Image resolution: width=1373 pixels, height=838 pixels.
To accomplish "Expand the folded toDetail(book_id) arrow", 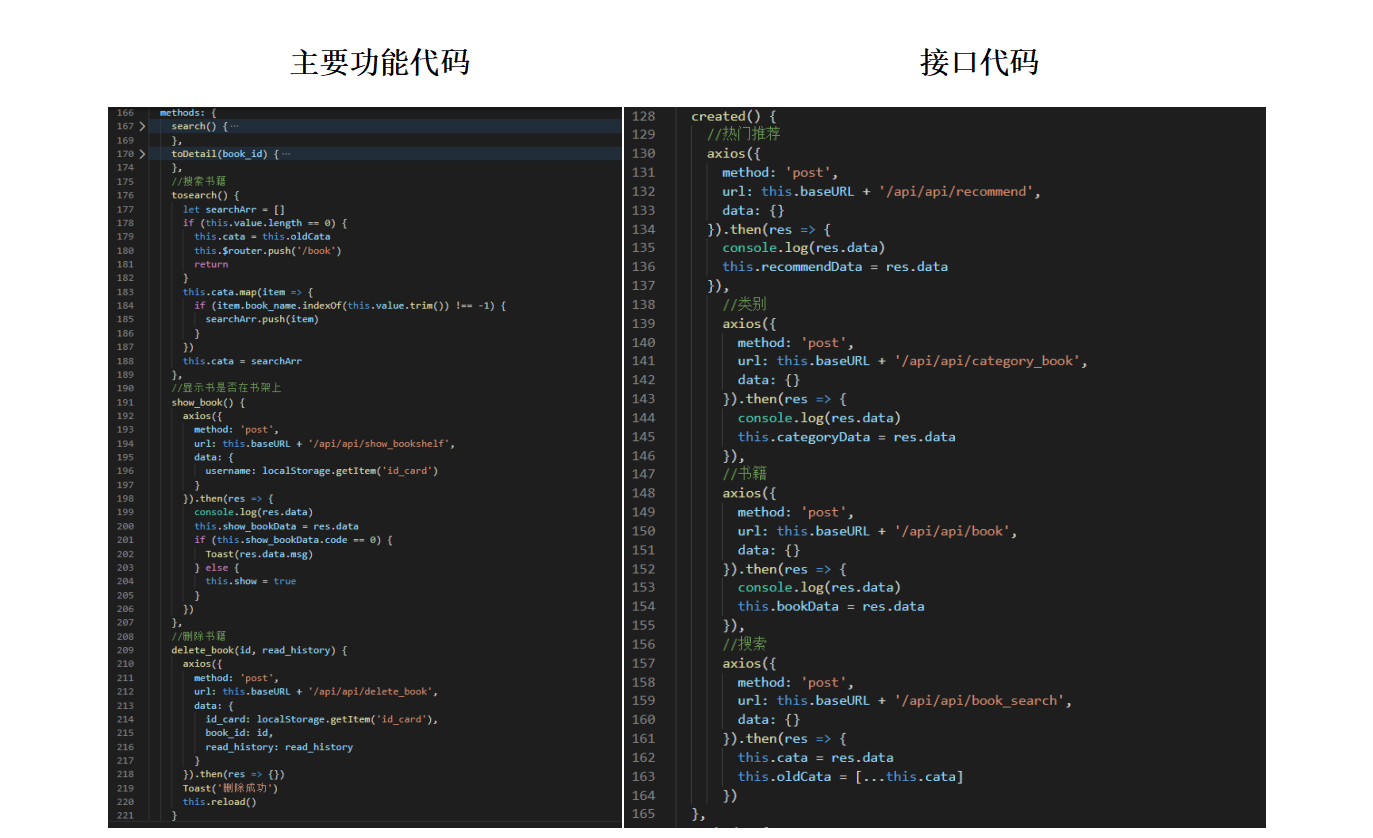I will click(142, 154).
